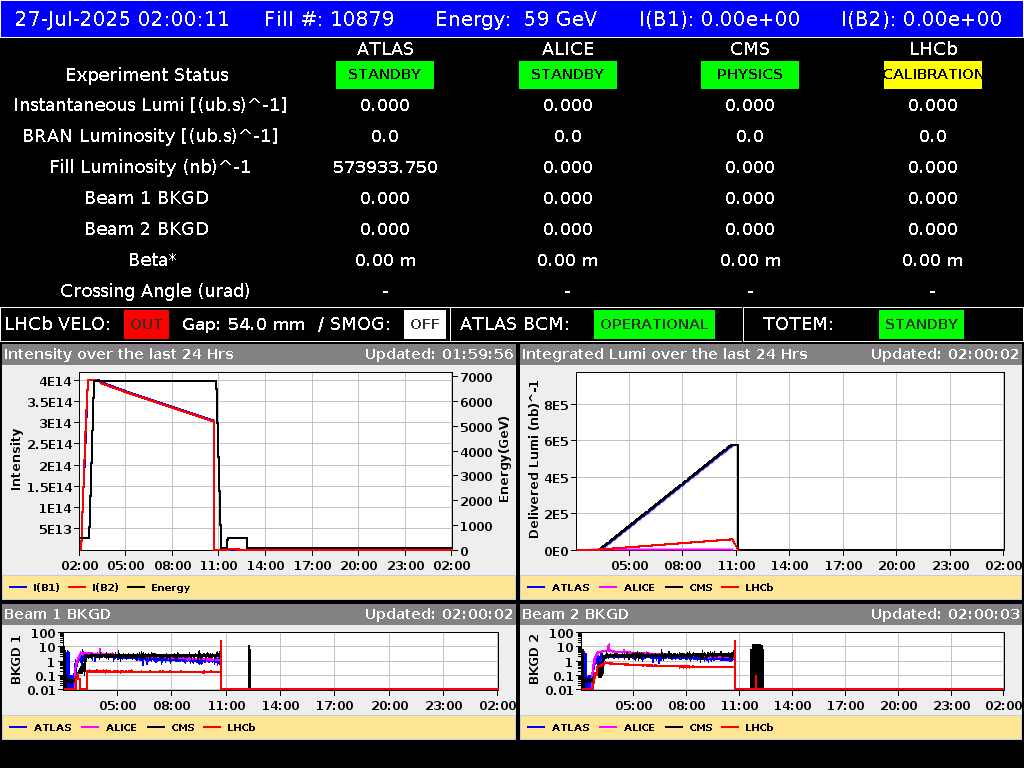The height and width of the screenshot is (768, 1024).
Task: Click the Instantaneous Lumi row label
Action: tap(150, 105)
